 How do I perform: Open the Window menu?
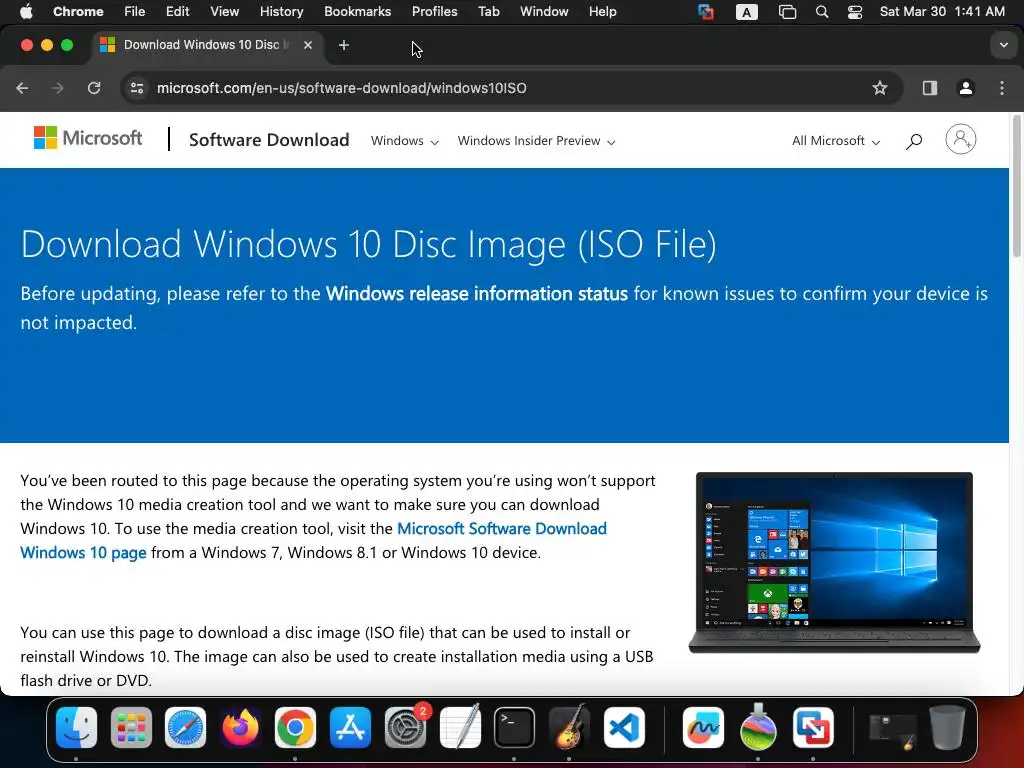click(544, 12)
